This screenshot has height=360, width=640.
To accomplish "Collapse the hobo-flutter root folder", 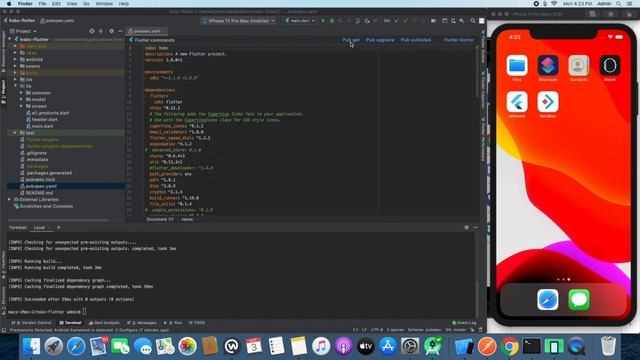I will [10, 39].
